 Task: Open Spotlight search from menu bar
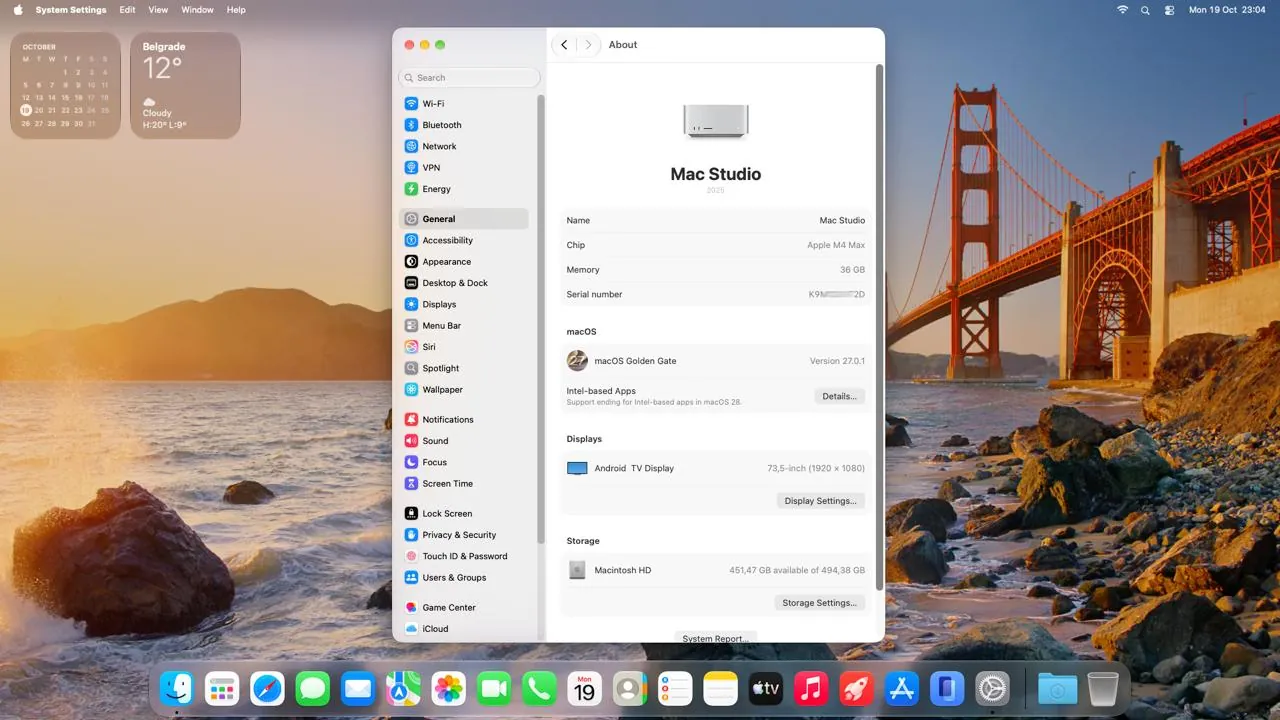pos(1145,10)
